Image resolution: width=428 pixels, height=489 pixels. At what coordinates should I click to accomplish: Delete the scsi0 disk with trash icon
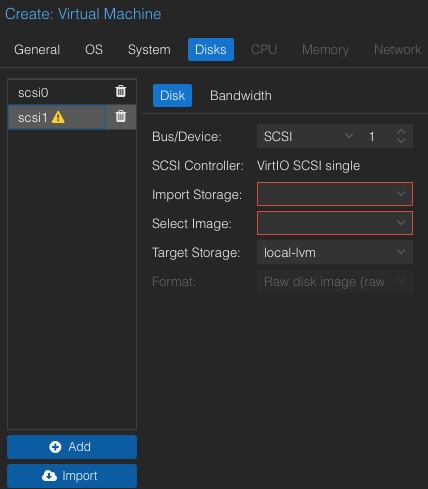(x=121, y=91)
